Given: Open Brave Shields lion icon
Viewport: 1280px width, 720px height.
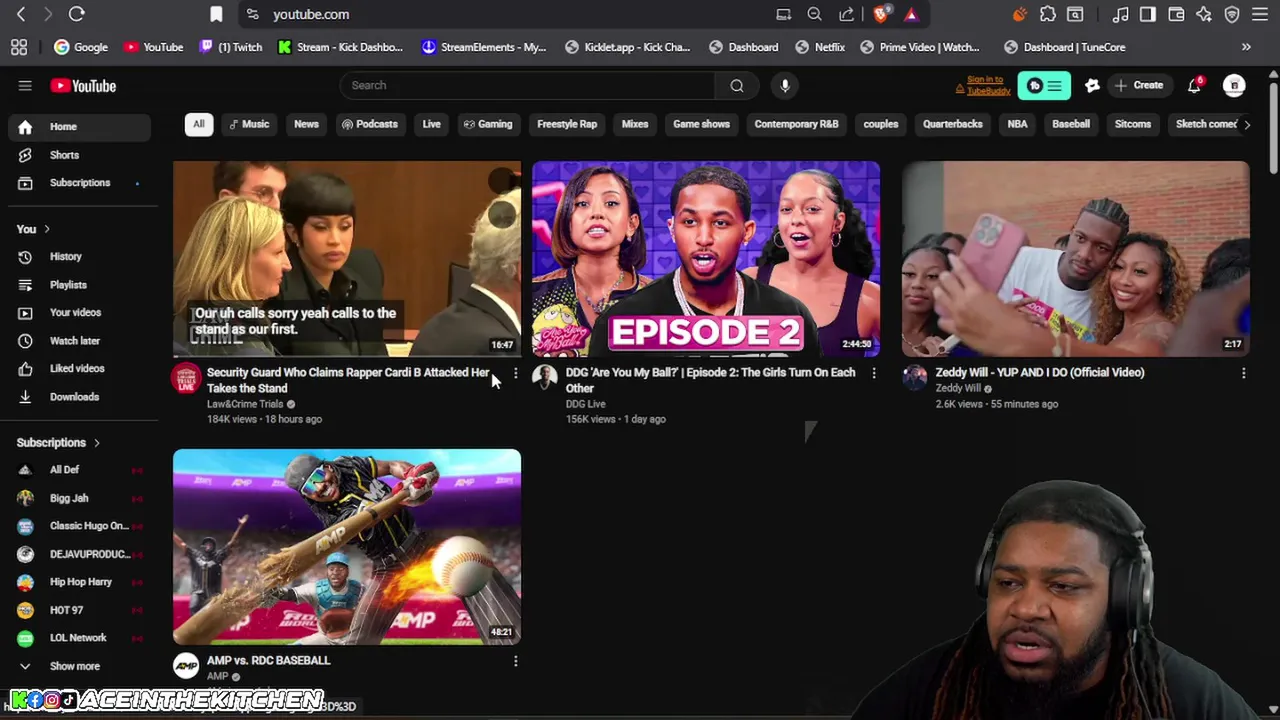Looking at the screenshot, I should coord(880,14).
